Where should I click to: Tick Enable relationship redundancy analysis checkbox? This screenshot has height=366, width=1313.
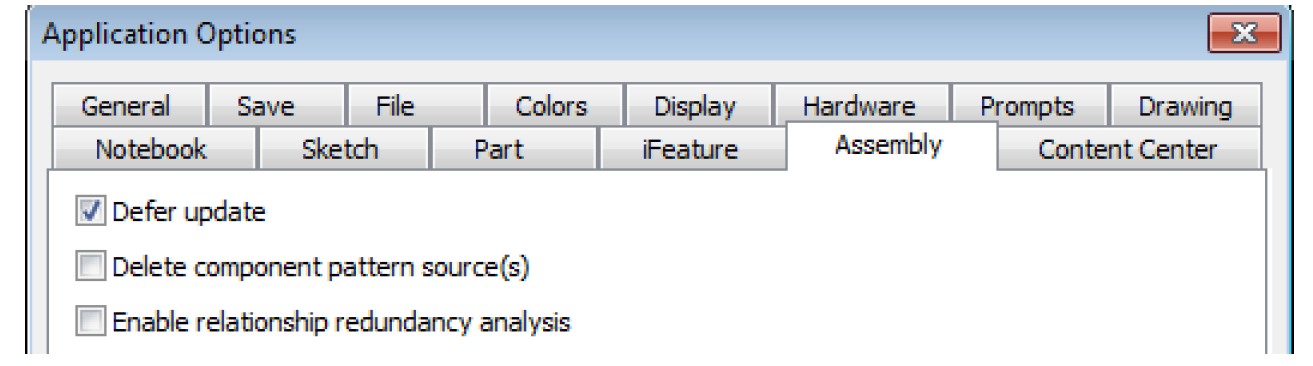[x=90, y=322]
